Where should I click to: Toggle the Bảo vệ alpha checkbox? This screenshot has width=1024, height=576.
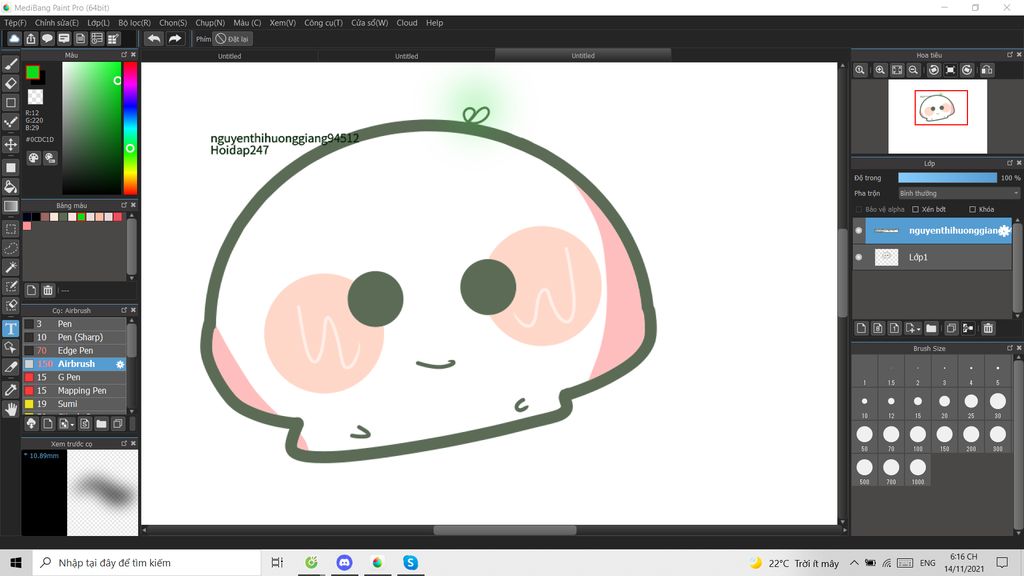pos(859,210)
